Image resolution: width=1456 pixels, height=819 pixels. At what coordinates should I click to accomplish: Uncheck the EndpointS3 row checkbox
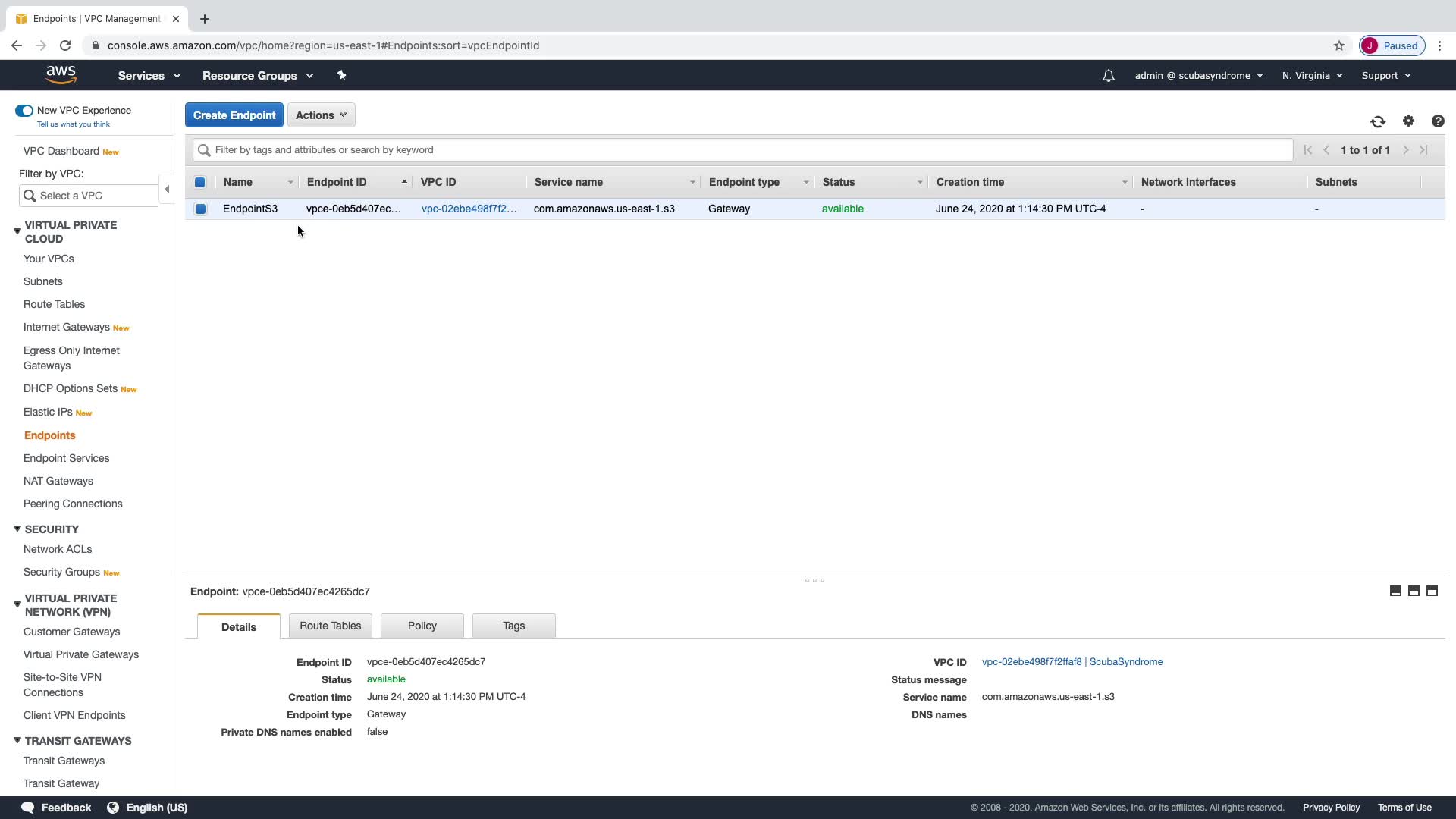coord(200,209)
